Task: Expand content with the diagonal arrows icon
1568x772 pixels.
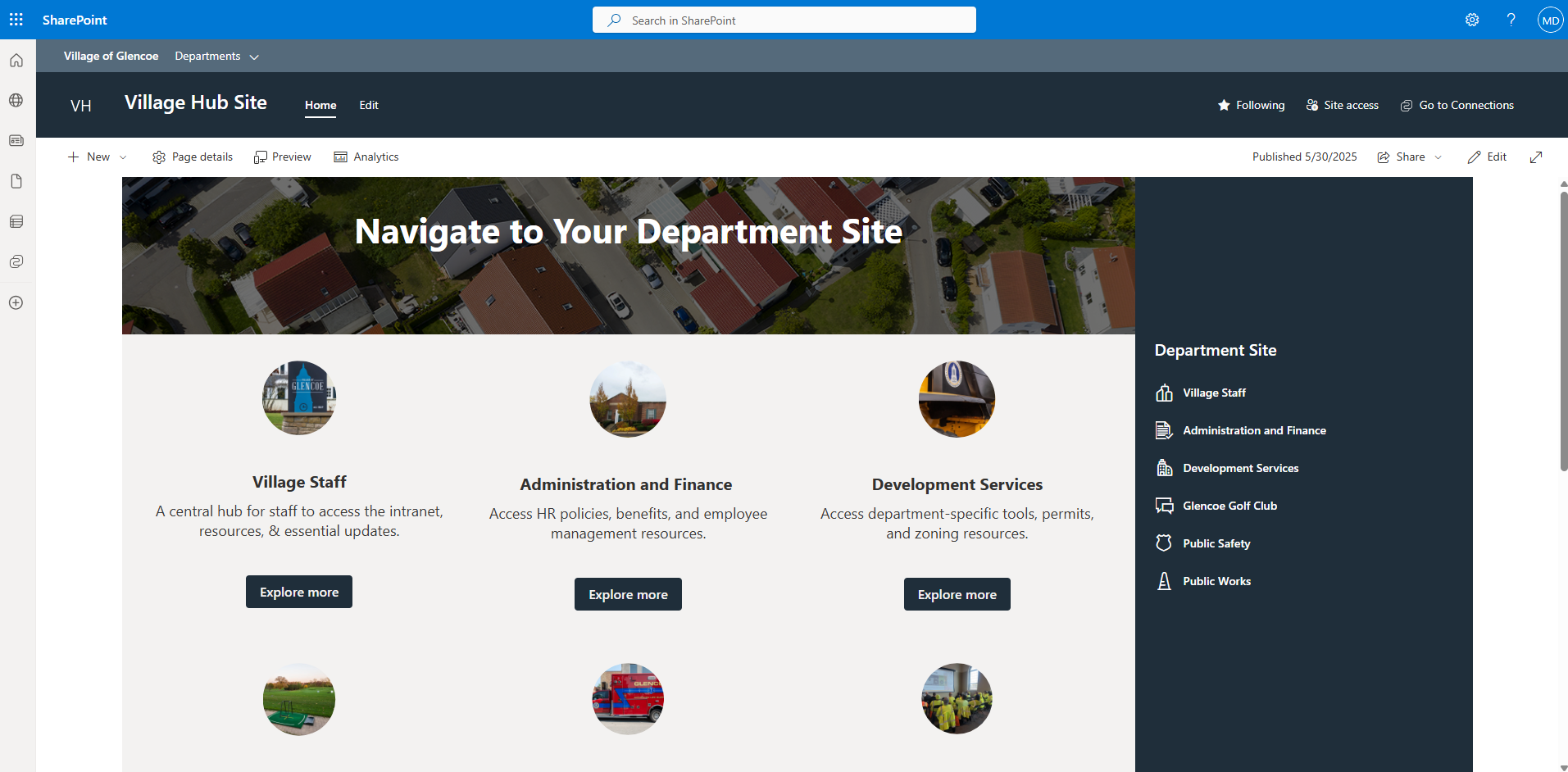Action: point(1536,157)
